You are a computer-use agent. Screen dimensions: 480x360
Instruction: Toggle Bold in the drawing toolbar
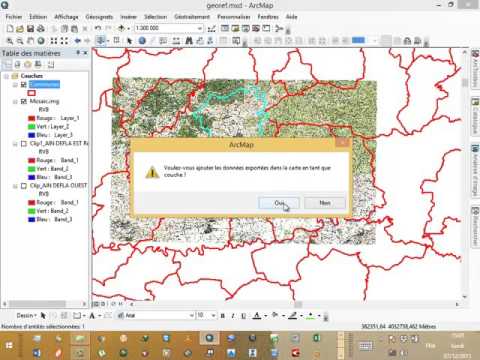222,316
